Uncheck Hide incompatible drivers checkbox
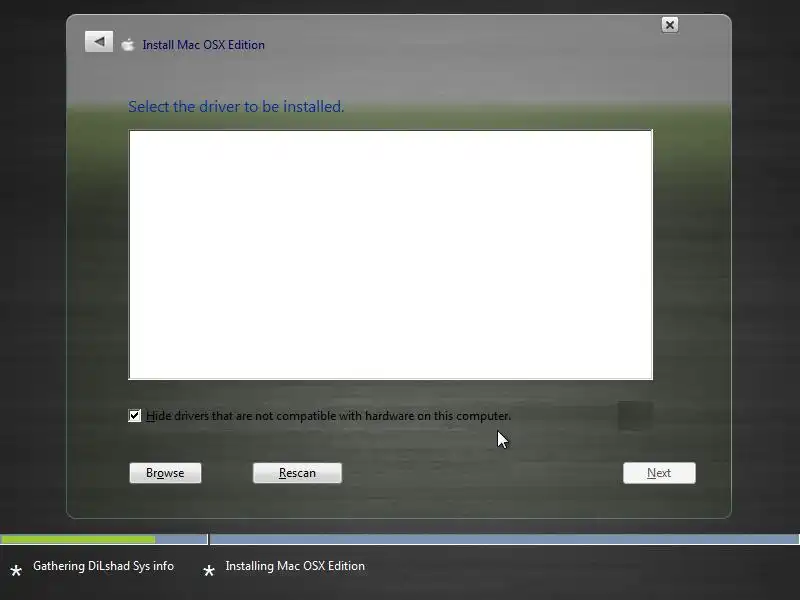Viewport: 800px width, 600px height. 135,415
